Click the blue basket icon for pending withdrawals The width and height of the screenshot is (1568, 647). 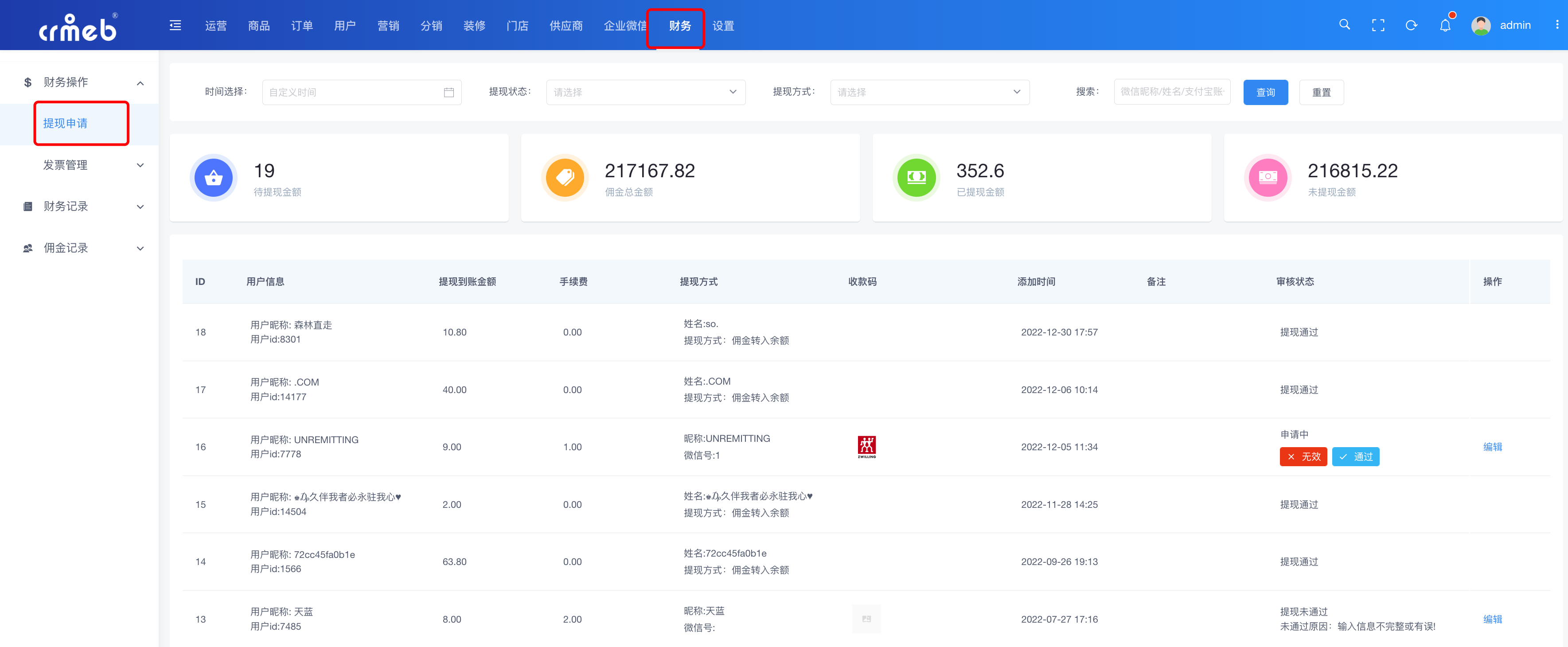coord(213,177)
